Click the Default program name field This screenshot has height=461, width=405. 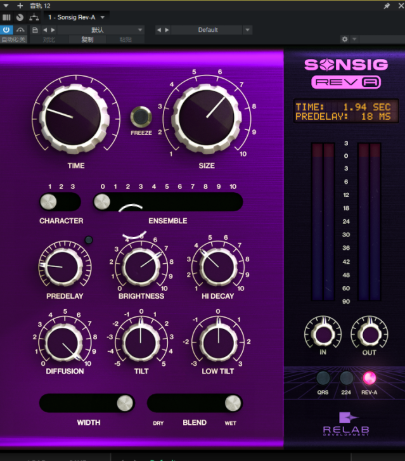pyautogui.click(x=207, y=30)
